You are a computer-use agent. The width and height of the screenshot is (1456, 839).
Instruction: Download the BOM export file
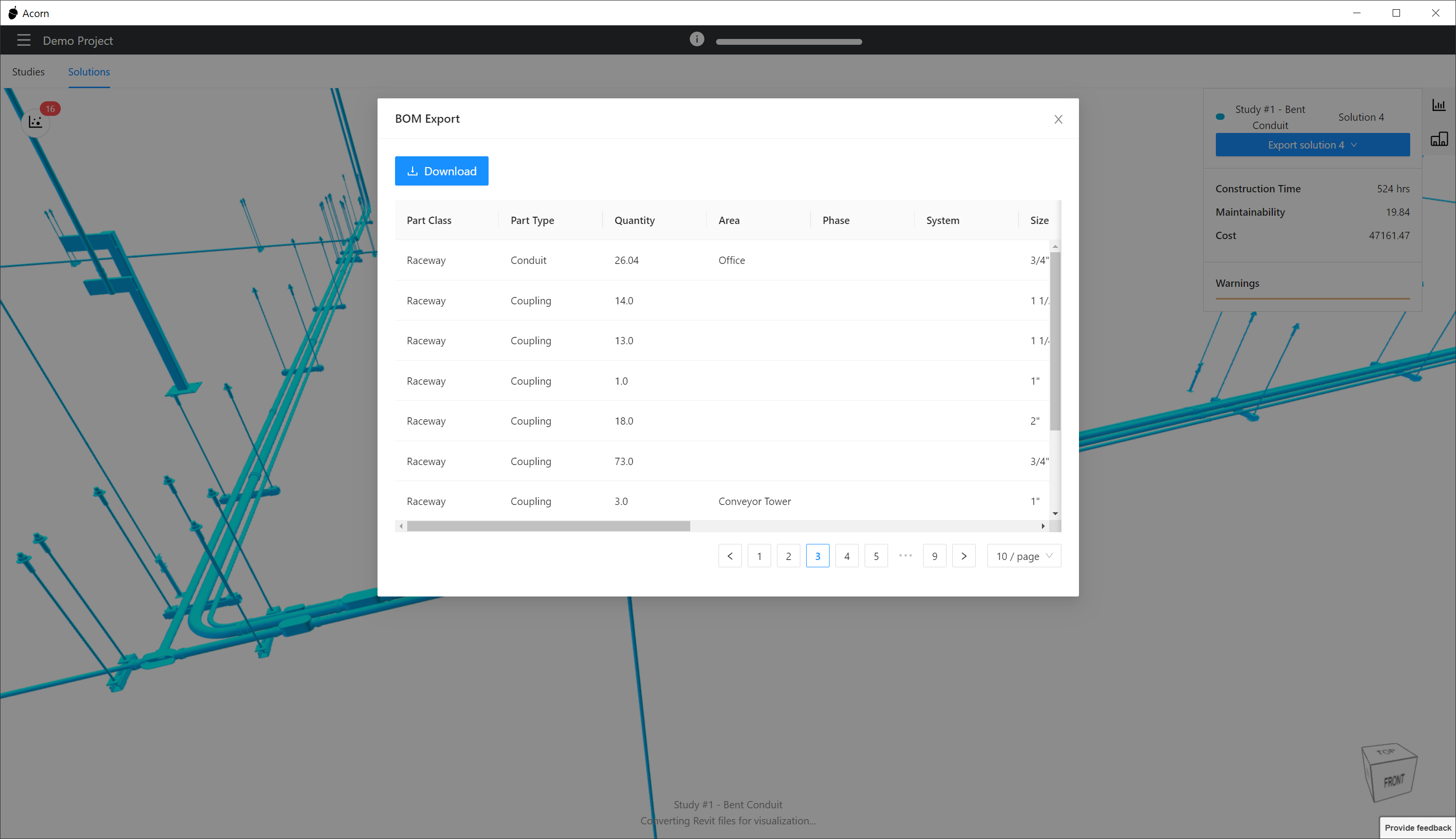pyautogui.click(x=441, y=171)
